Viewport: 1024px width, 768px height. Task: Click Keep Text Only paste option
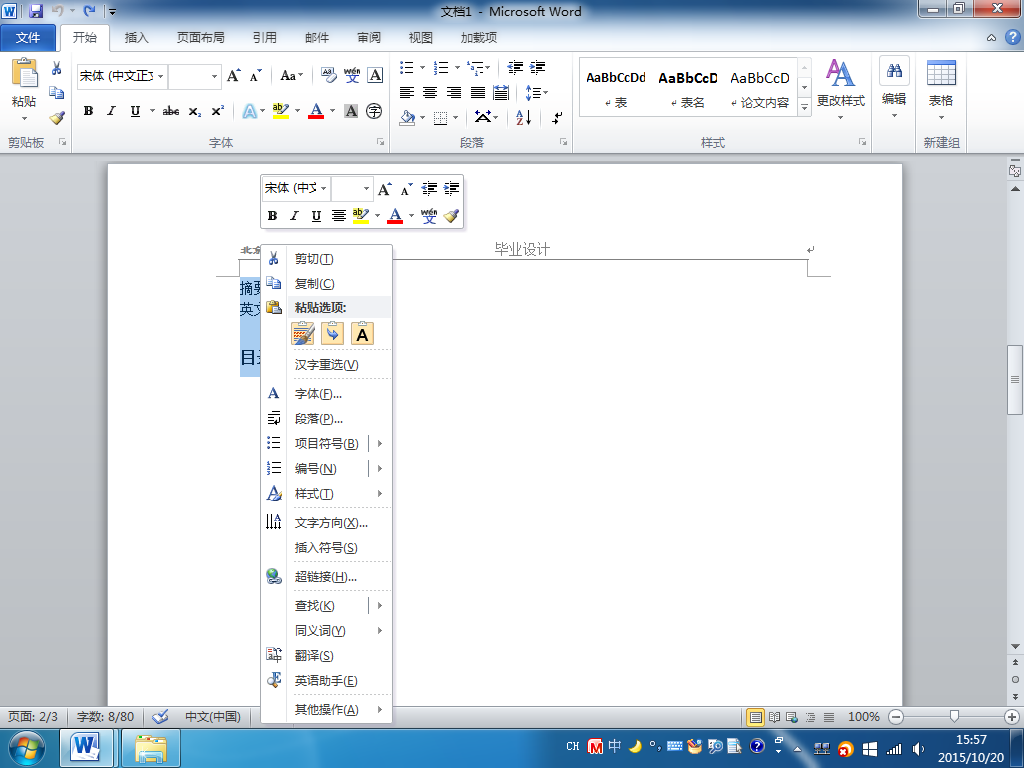click(362, 334)
